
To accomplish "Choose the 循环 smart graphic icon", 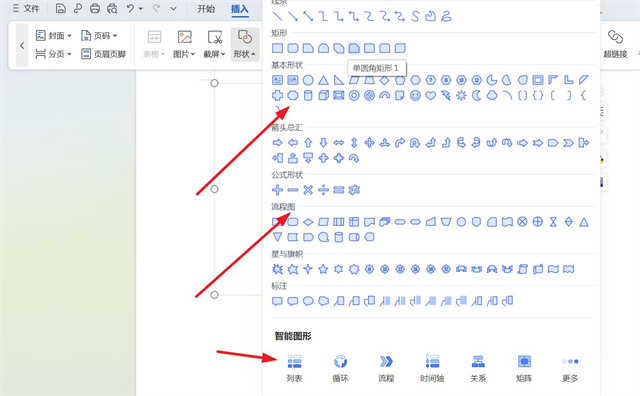I will (x=340, y=362).
